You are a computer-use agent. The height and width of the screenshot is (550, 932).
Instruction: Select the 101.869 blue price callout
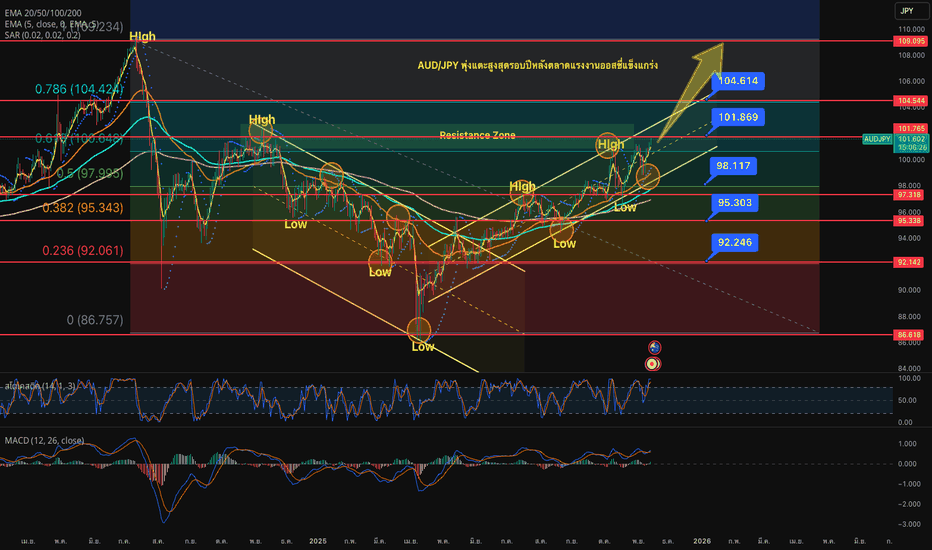click(x=738, y=117)
